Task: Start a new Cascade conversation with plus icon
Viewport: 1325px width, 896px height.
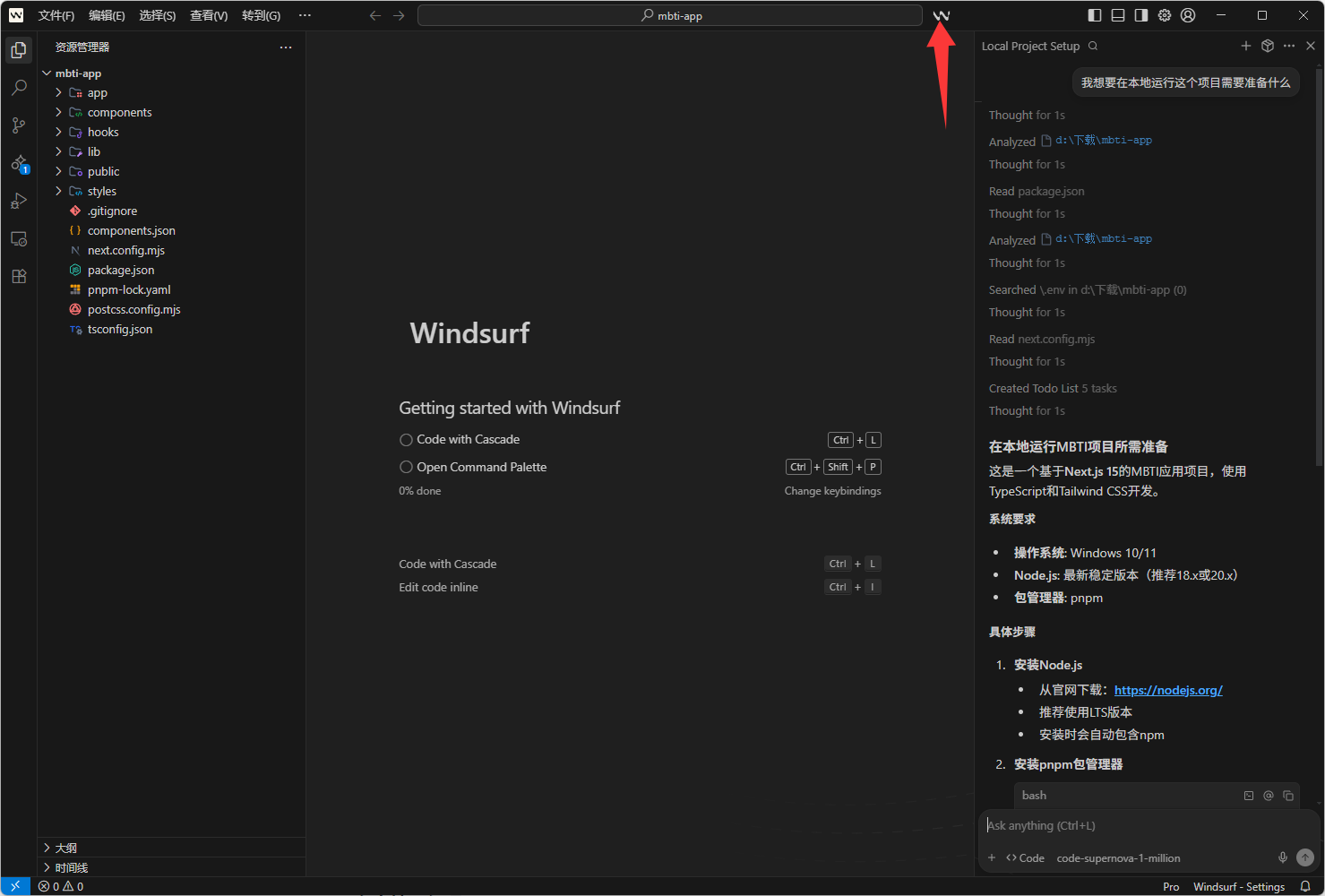Action: [x=1245, y=46]
